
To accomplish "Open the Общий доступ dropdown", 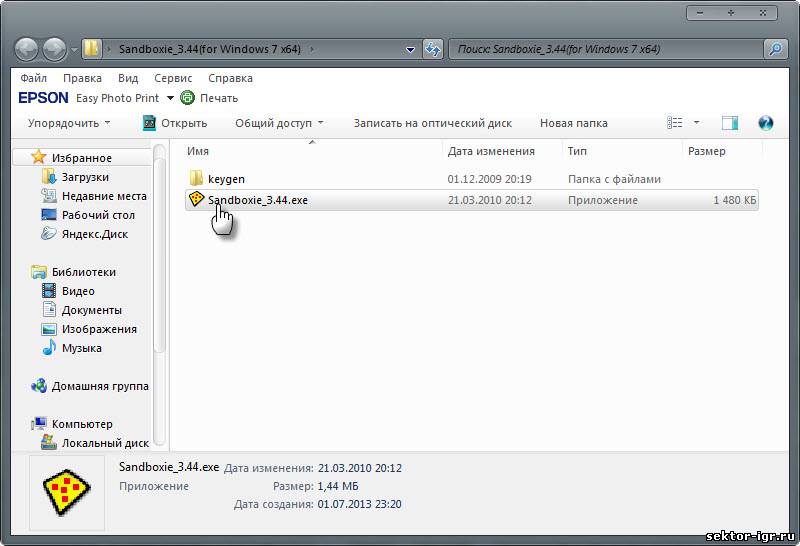I will tap(279, 123).
